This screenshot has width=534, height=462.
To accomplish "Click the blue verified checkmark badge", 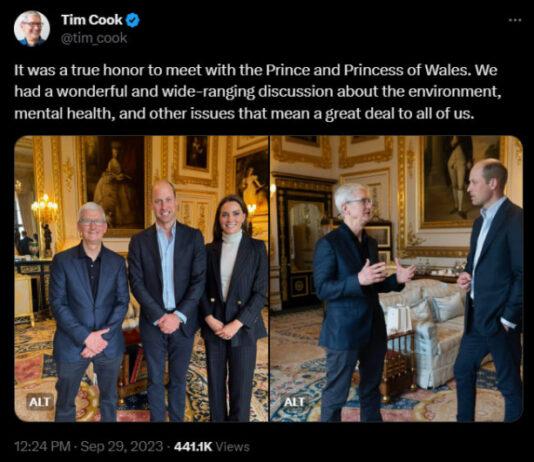I will (132, 20).
